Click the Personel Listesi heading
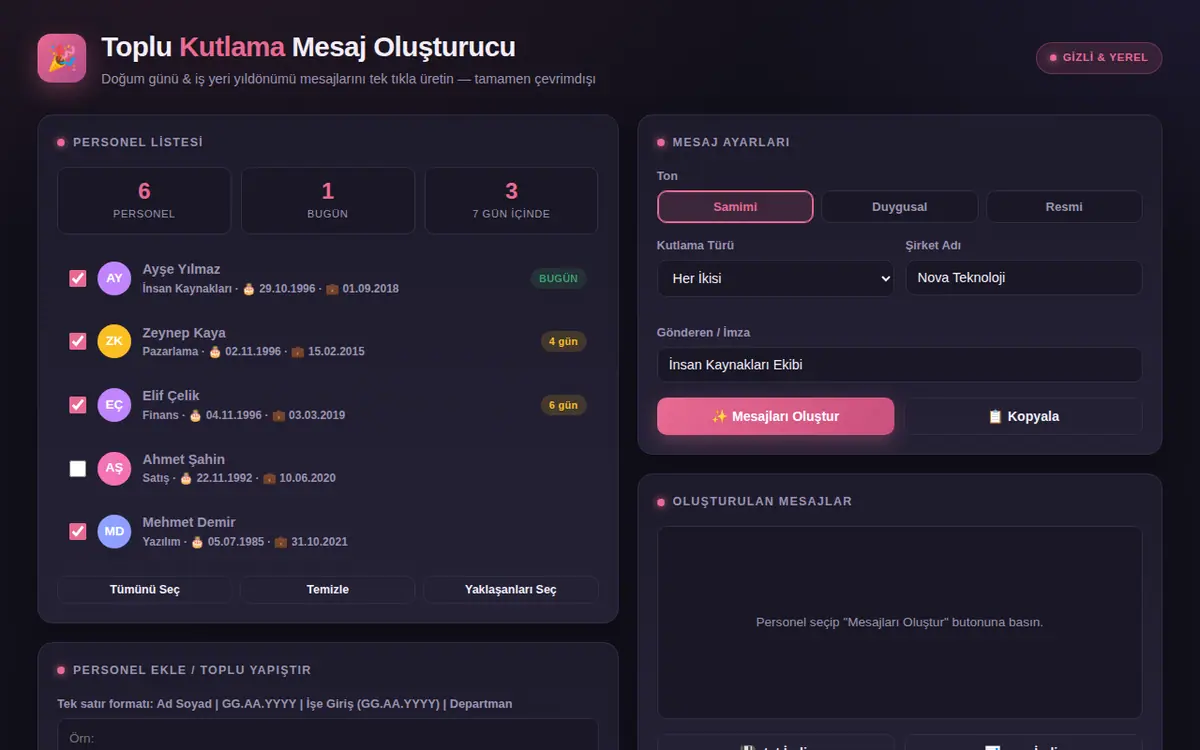Screen dimensions: 1200x750 pyautogui.click(x=138, y=142)
